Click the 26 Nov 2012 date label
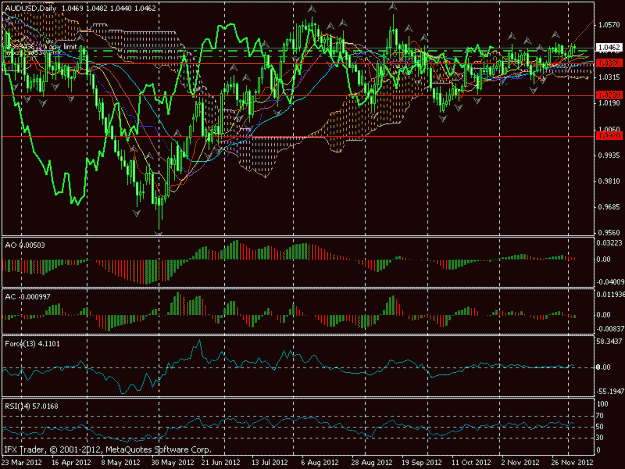 (572, 462)
